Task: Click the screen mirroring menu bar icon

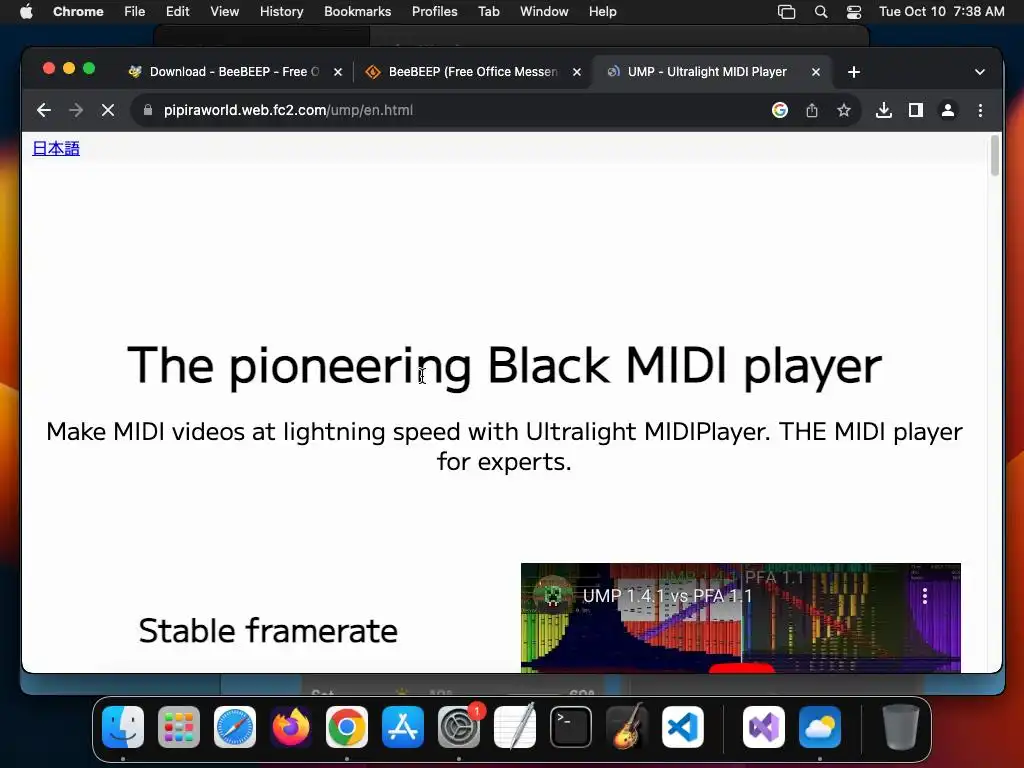Action: pyautogui.click(x=786, y=12)
